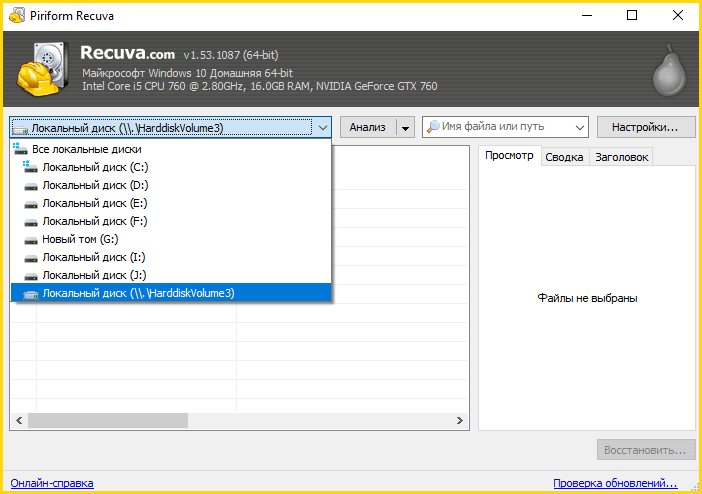The width and height of the screenshot is (702, 494).
Task: Maximize the Recuva window
Action: [632, 15]
